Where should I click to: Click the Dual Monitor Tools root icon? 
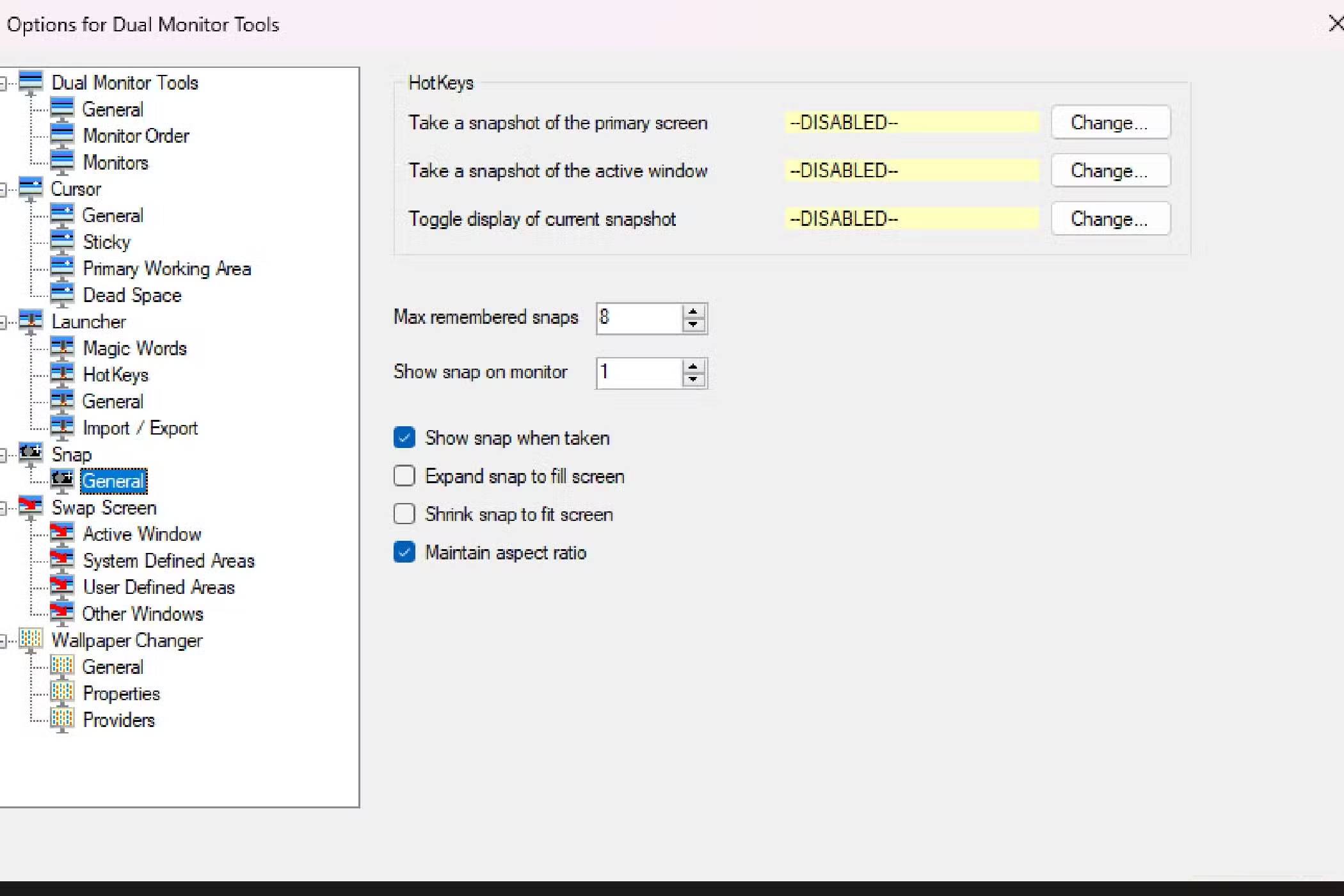[30, 82]
